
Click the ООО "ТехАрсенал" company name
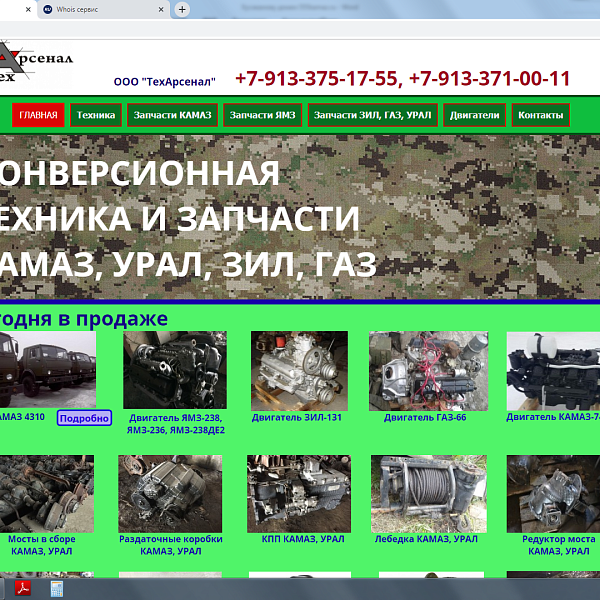[165, 82]
